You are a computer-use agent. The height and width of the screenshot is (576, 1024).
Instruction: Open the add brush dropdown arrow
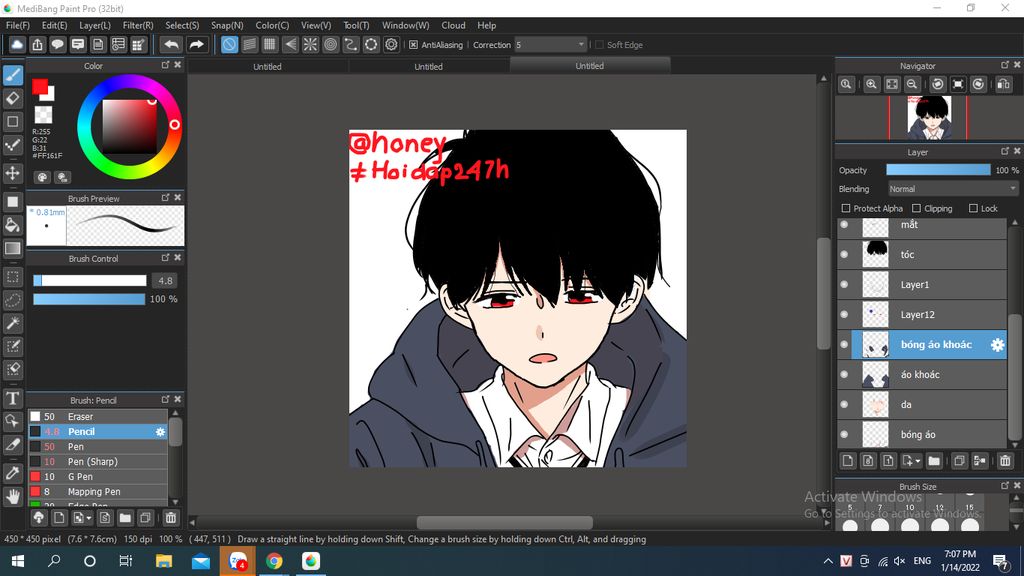[x=89, y=519]
